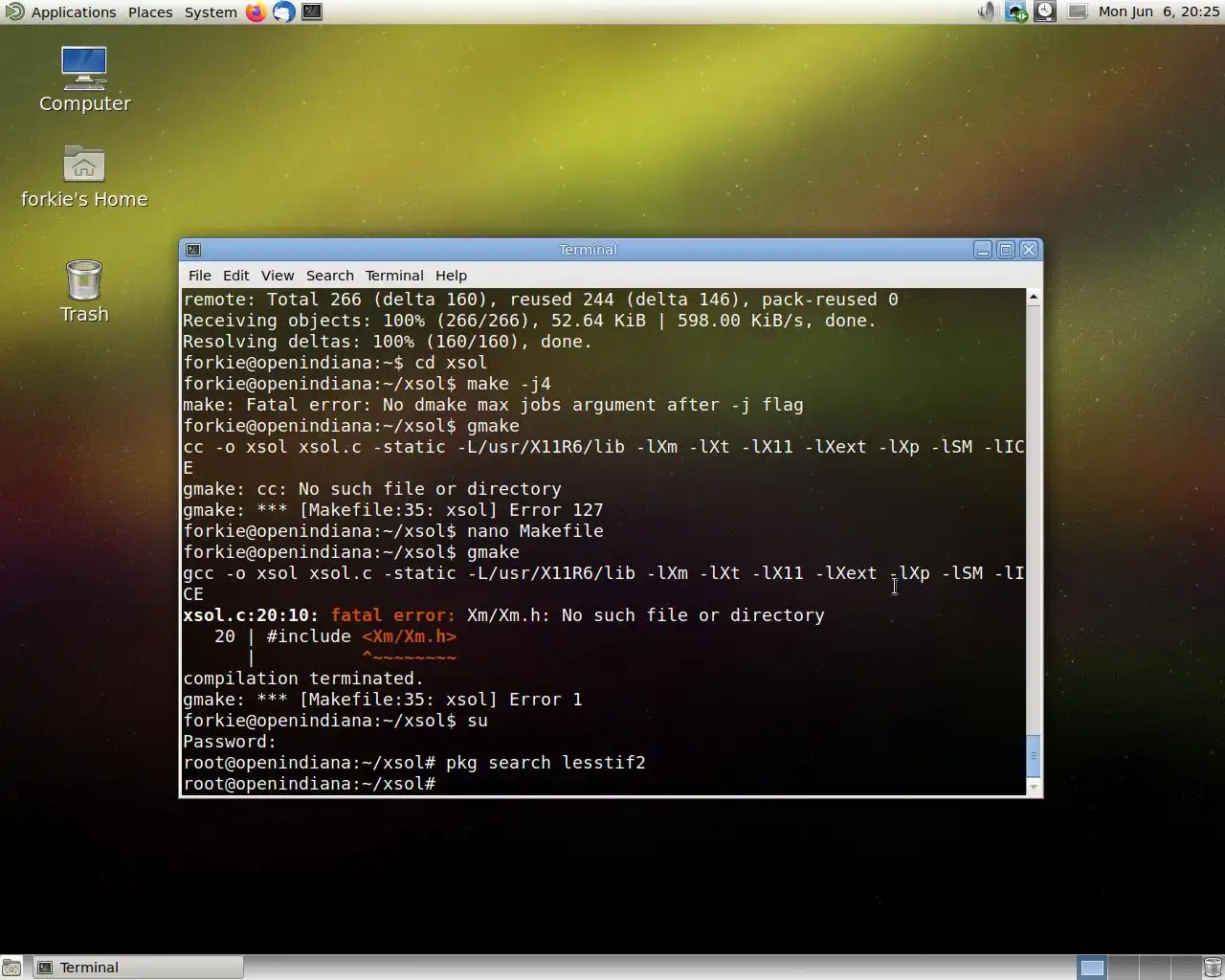Open the View menu in Terminal
Image resolution: width=1225 pixels, height=980 pixels.
278,276
